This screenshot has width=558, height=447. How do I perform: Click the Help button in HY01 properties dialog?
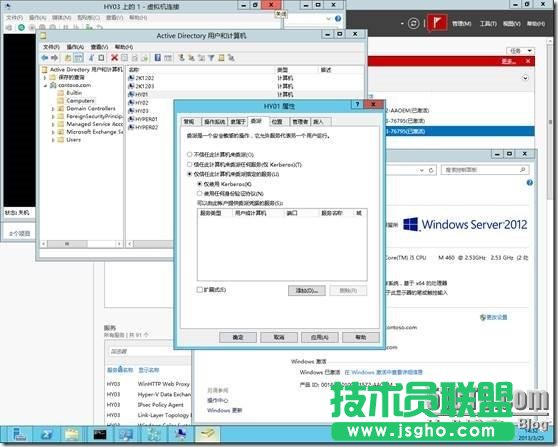pyautogui.click(x=360, y=337)
